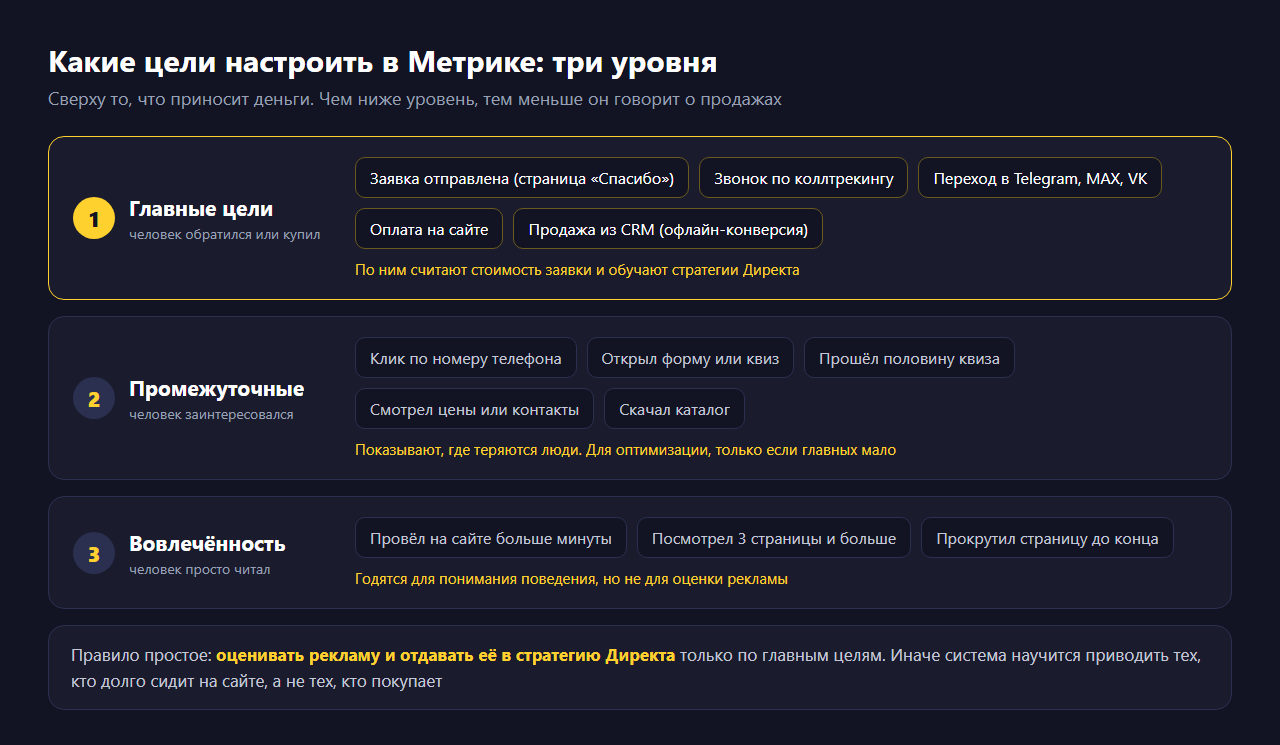
Task: Choose the «Оплата на сайте» chip
Action: point(429,229)
